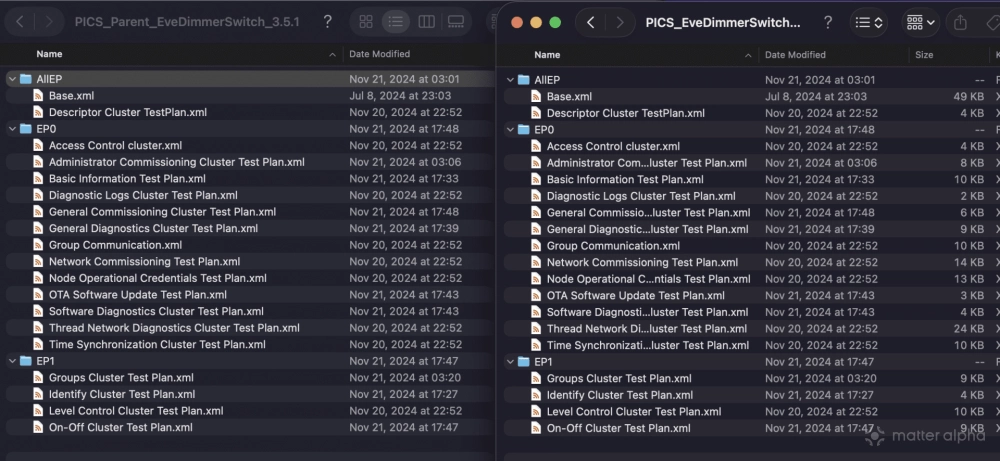Collapse the EP0 folder in right window
This screenshot has height=461, width=1000.
(509, 130)
